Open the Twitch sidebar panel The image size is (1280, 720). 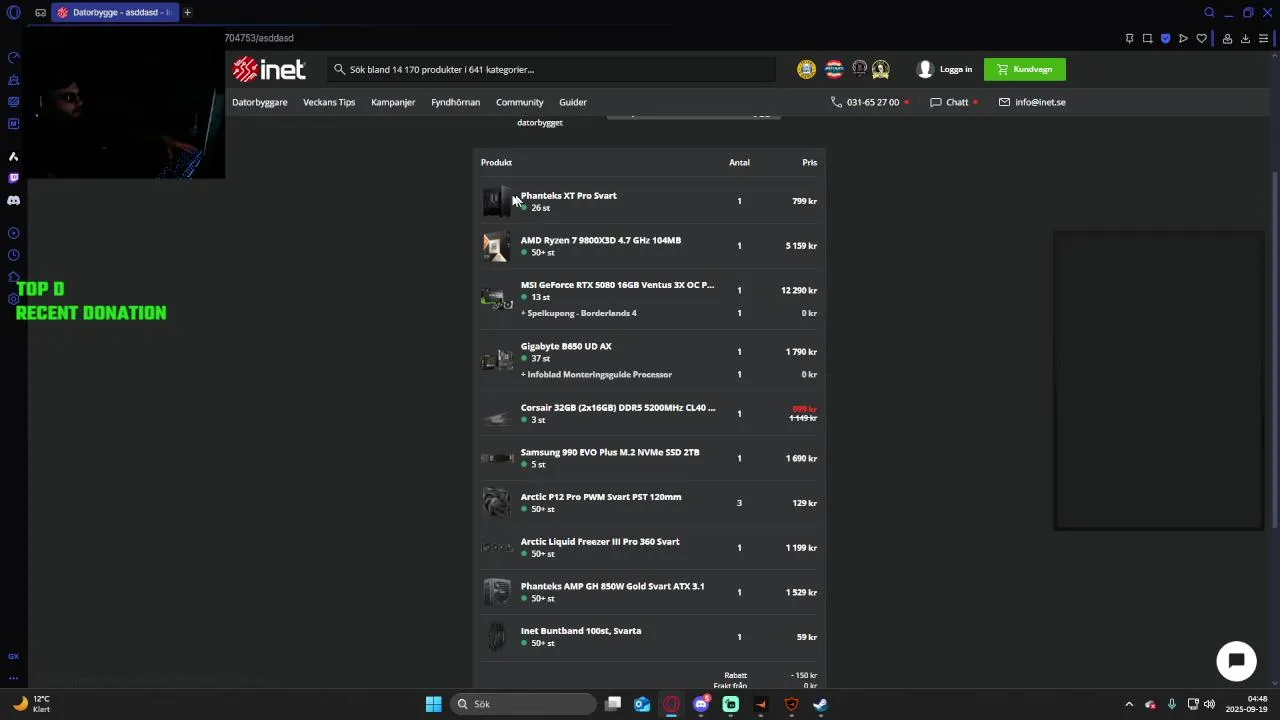coord(13,178)
